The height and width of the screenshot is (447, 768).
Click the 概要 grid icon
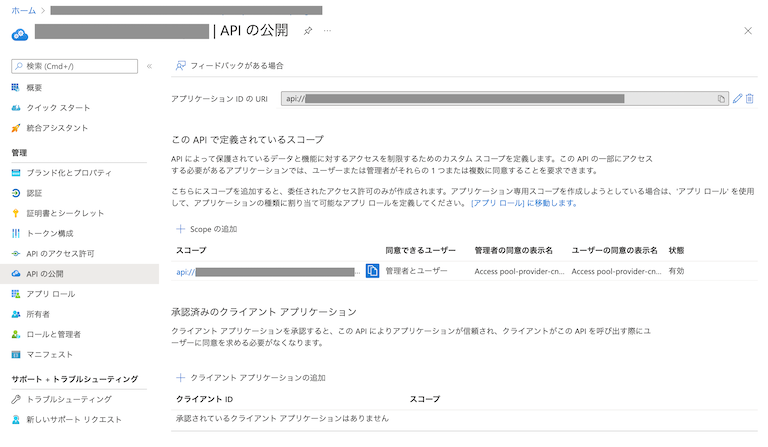(x=16, y=88)
